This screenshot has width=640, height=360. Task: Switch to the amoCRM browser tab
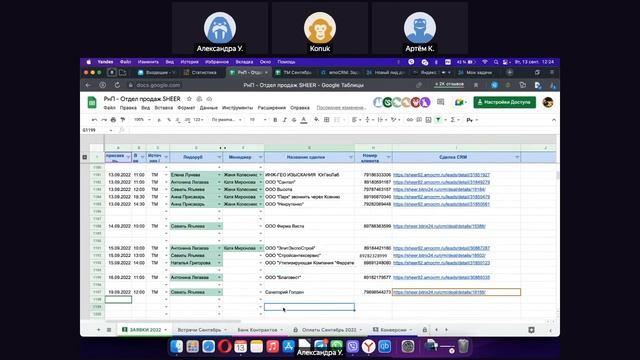[x=340, y=73]
